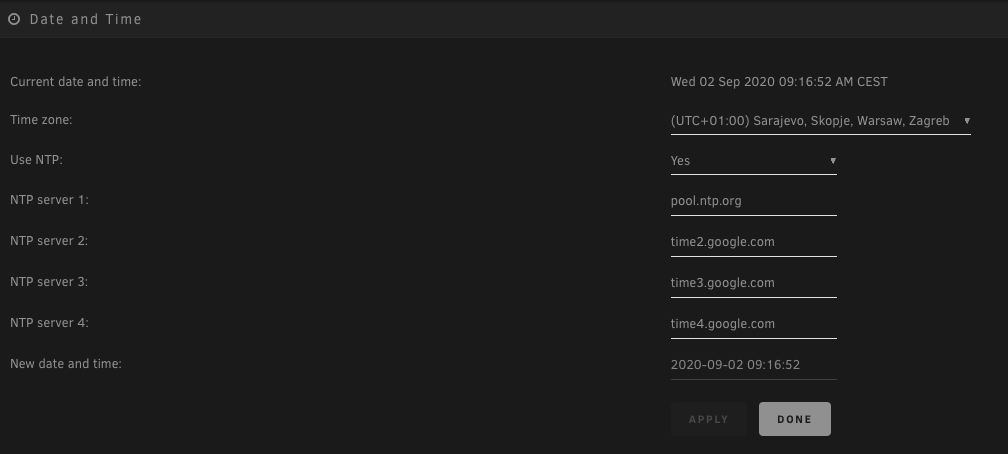The height and width of the screenshot is (454, 1008).
Task: Click the Use NTP label
Action: (37, 160)
